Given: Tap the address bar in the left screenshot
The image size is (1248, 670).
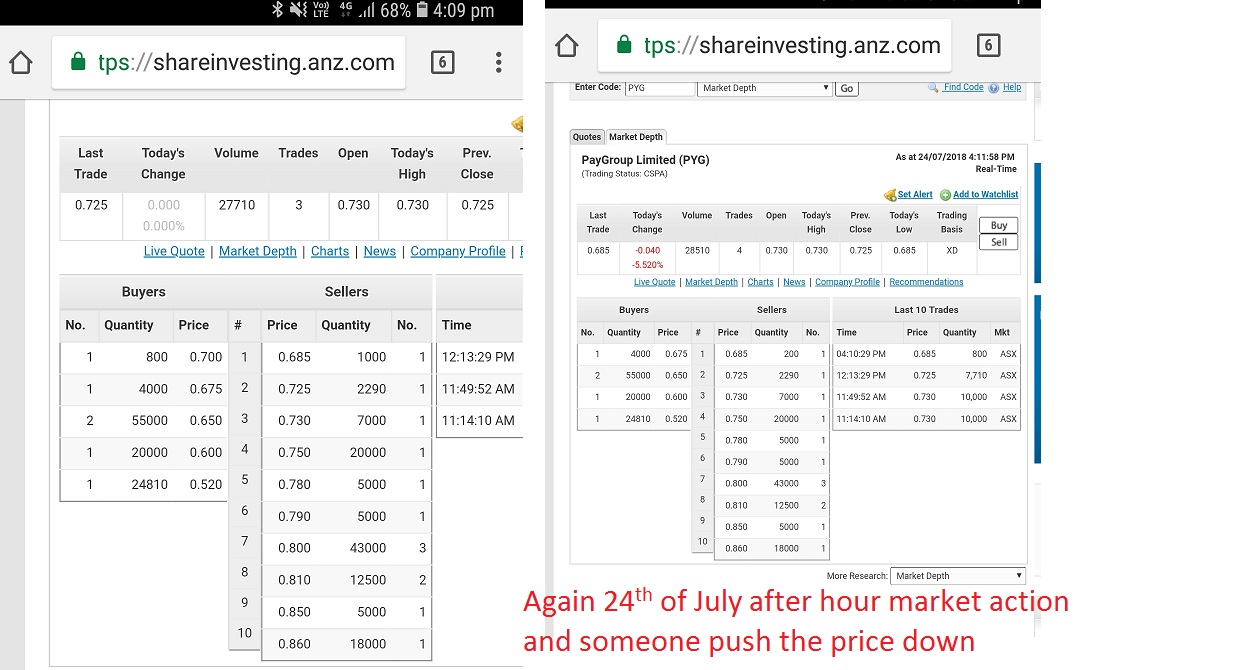Looking at the screenshot, I should click(x=229, y=63).
